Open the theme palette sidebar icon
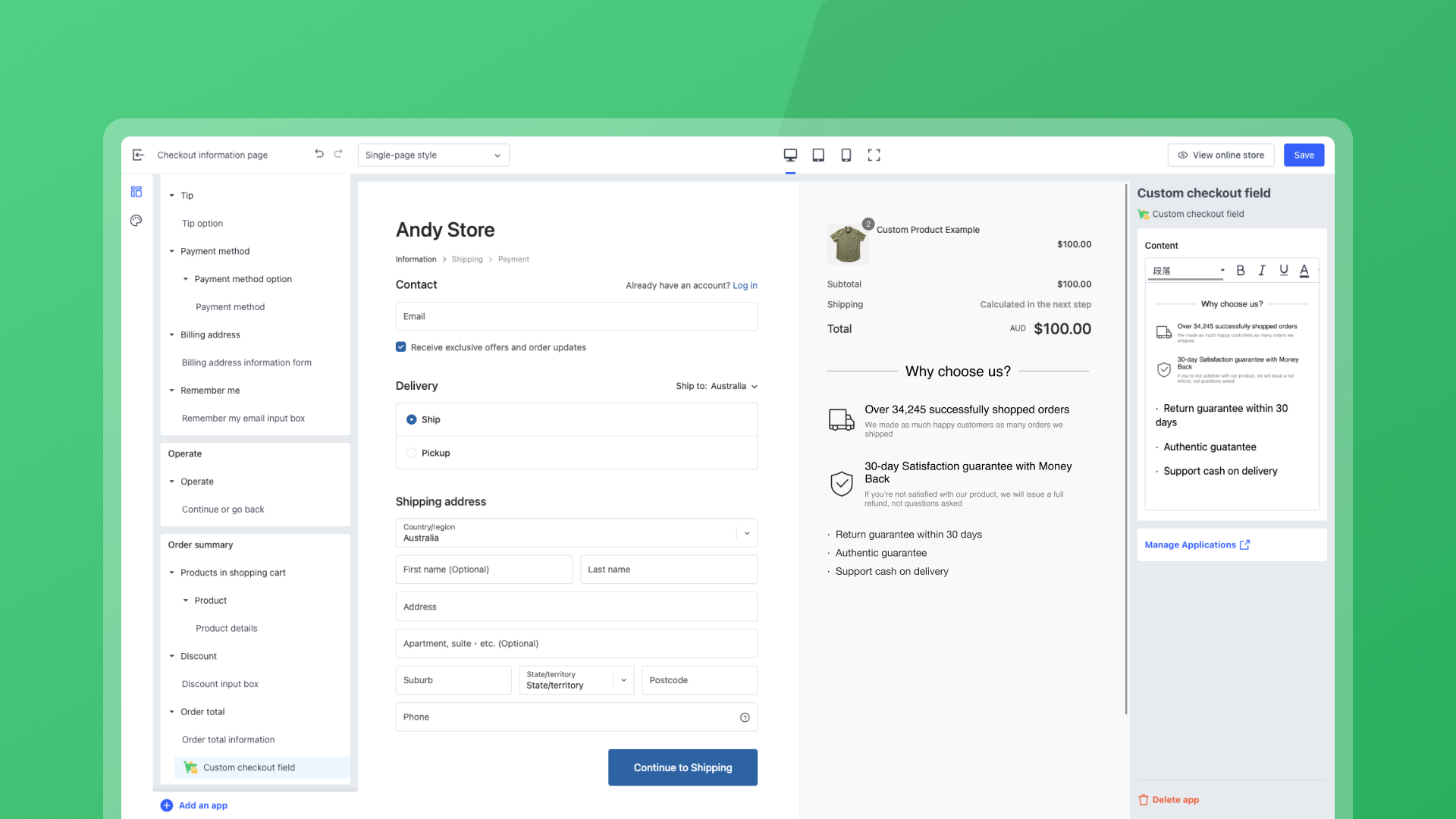This screenshot has height=819, width=1456. point(136,221)
